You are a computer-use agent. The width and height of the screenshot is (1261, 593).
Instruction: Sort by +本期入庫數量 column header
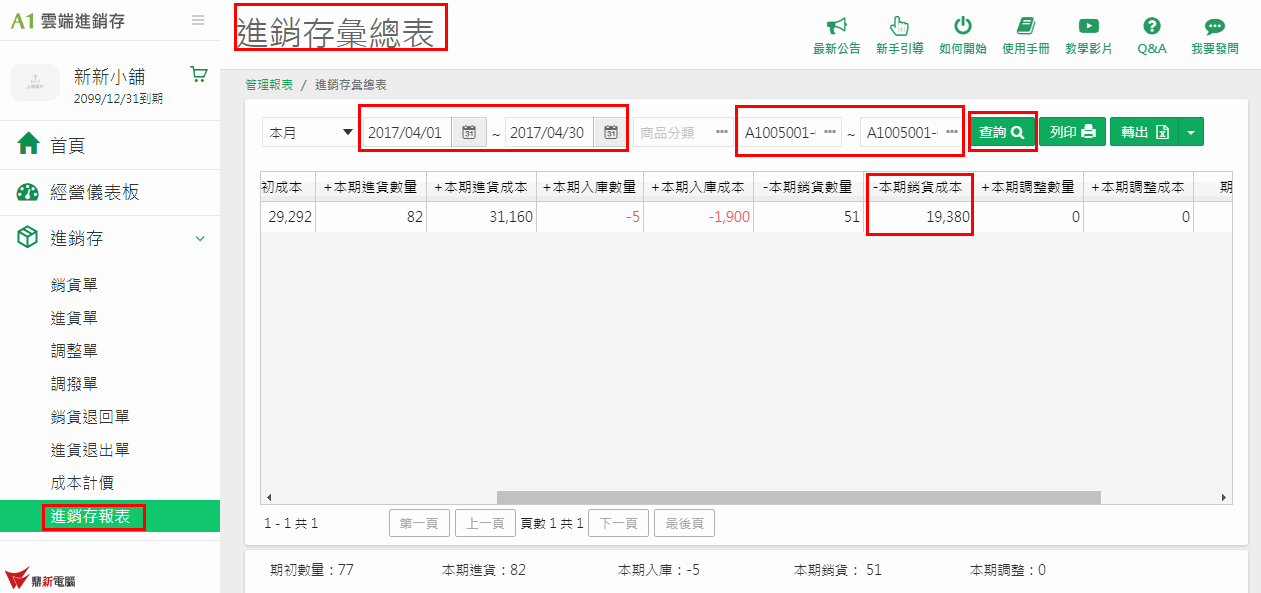point(590,187)
